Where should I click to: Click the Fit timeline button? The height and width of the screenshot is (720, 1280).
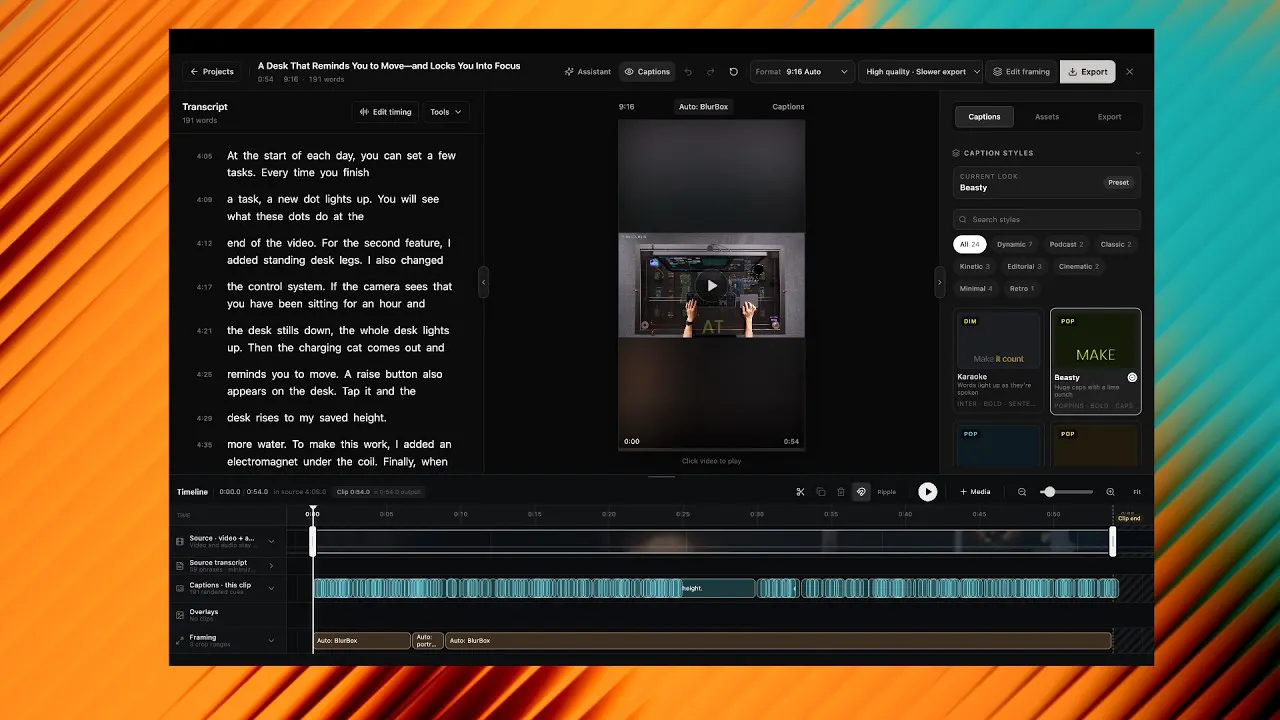pyautogui.click(x=1137, y=492)
